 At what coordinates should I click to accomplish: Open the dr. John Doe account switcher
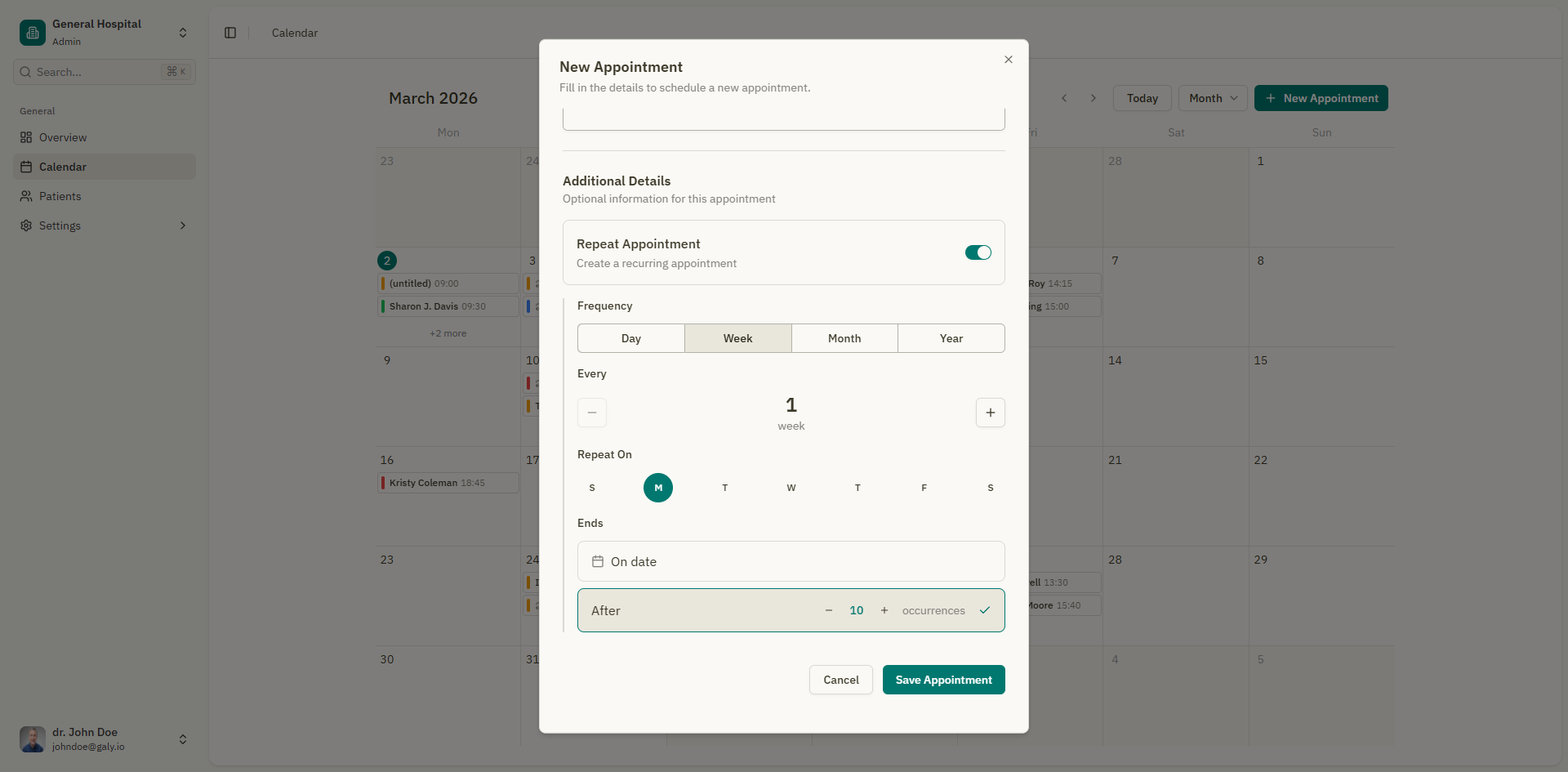point(182,739)
